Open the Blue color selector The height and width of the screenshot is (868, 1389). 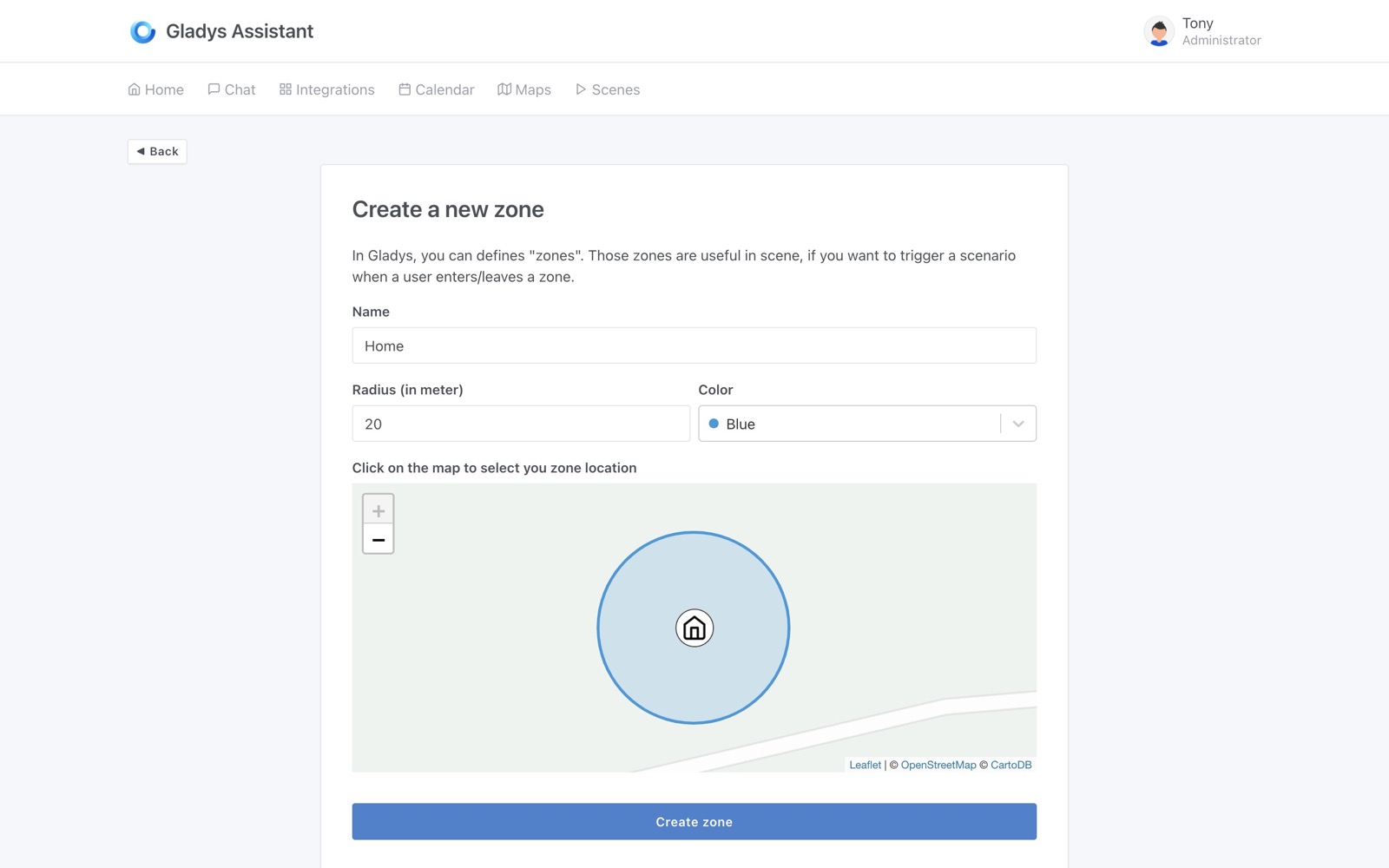(x=851, y=424)
